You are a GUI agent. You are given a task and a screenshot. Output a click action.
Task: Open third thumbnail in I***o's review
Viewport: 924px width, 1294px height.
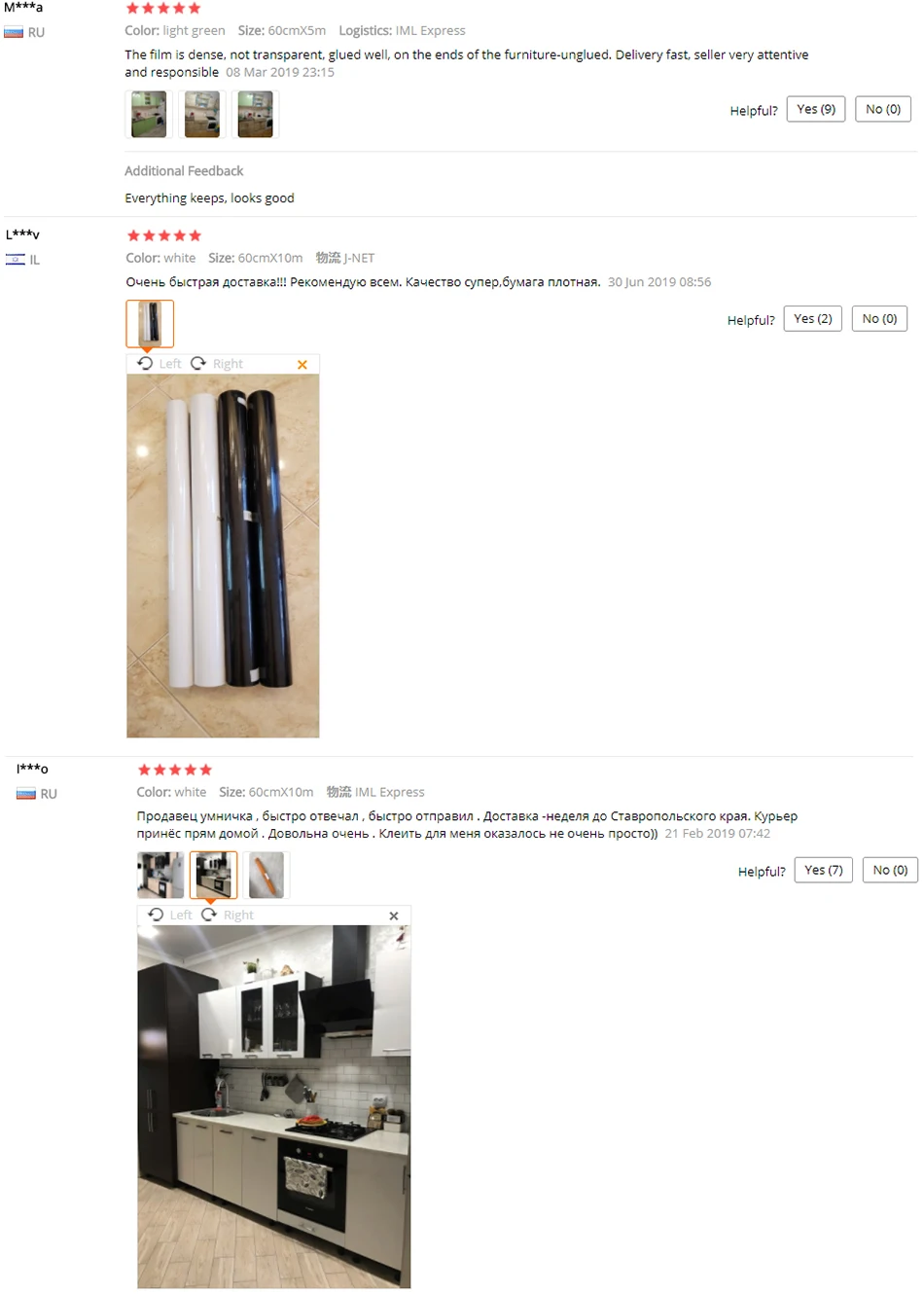(267, 875)
